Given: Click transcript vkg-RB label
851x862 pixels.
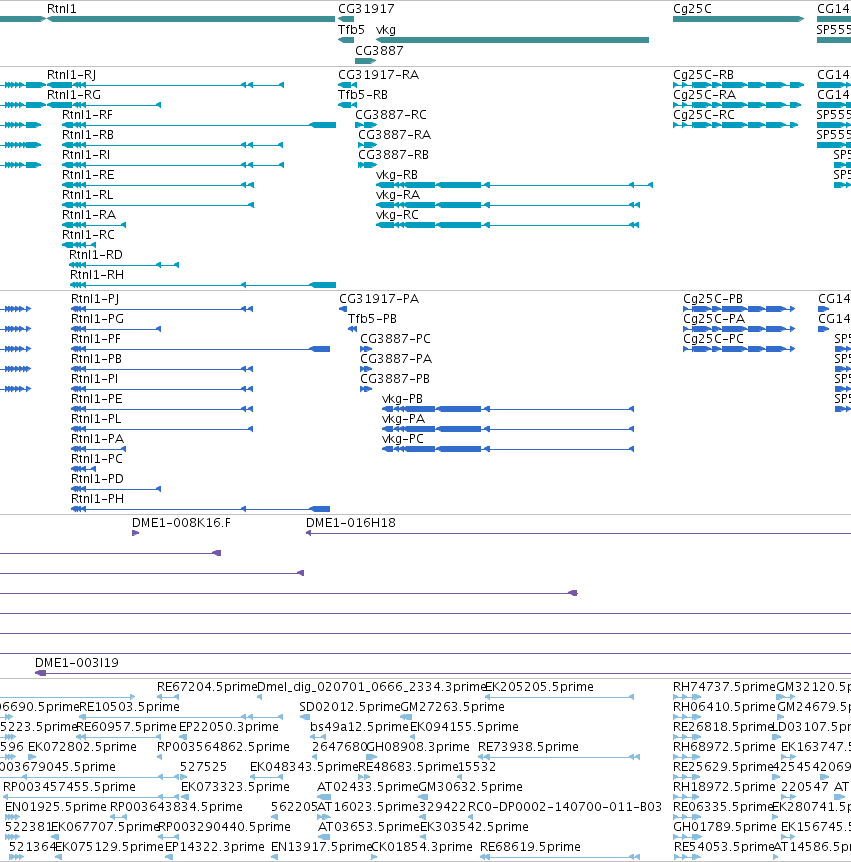Looking at the screenshot, I should tap(397, 174).
